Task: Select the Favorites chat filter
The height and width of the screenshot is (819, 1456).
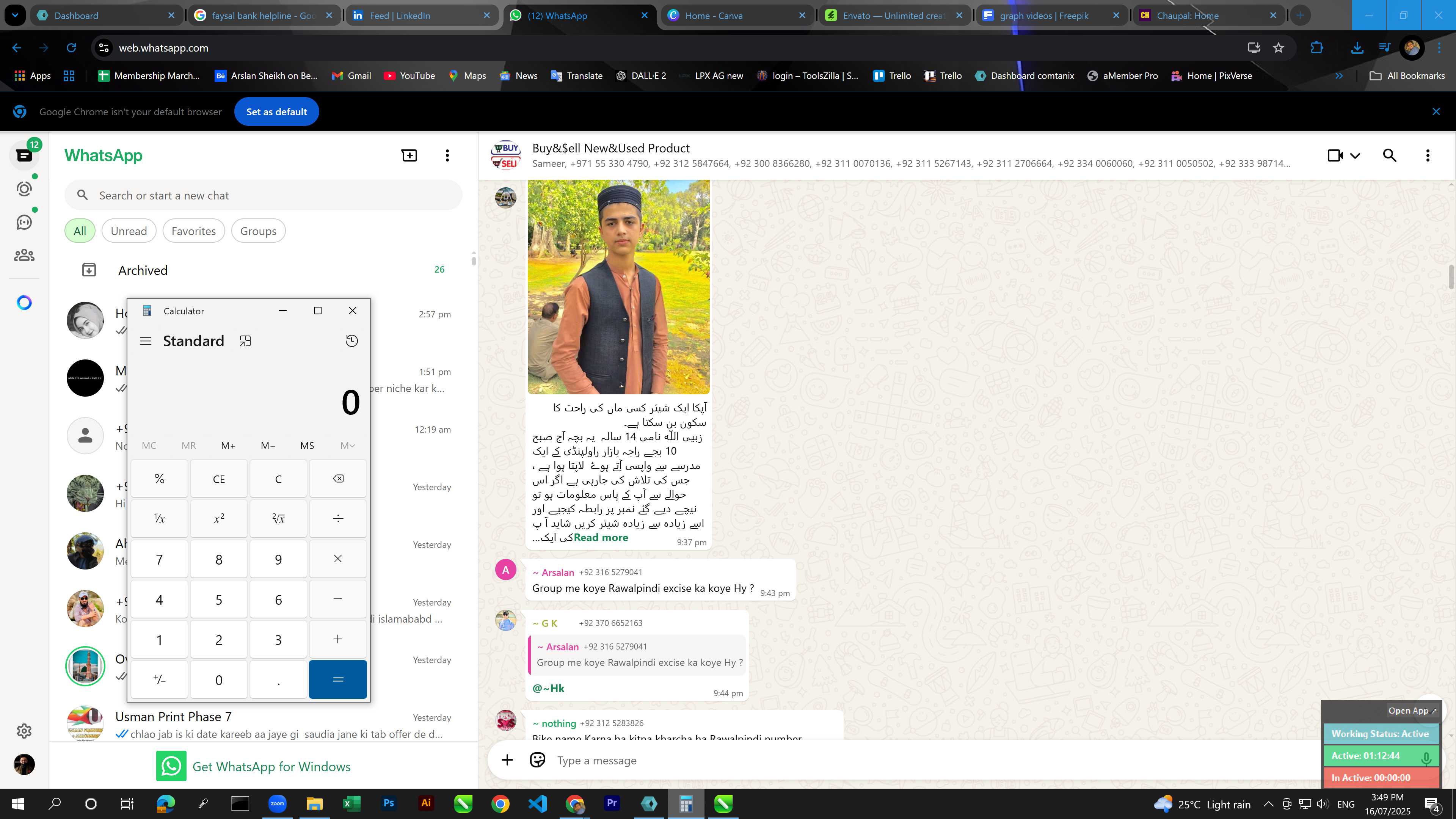Action: [x=193, y=231]
